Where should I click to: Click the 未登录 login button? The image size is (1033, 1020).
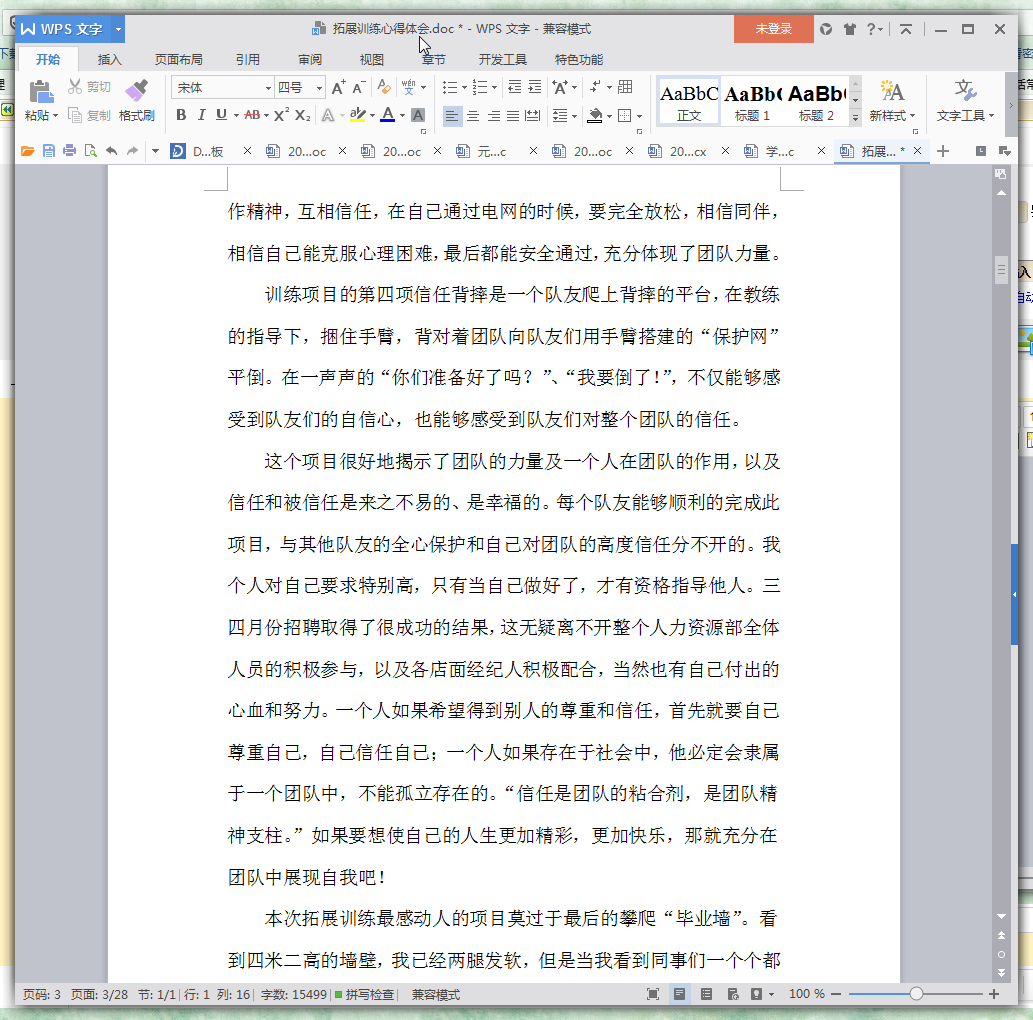(773, 29)
